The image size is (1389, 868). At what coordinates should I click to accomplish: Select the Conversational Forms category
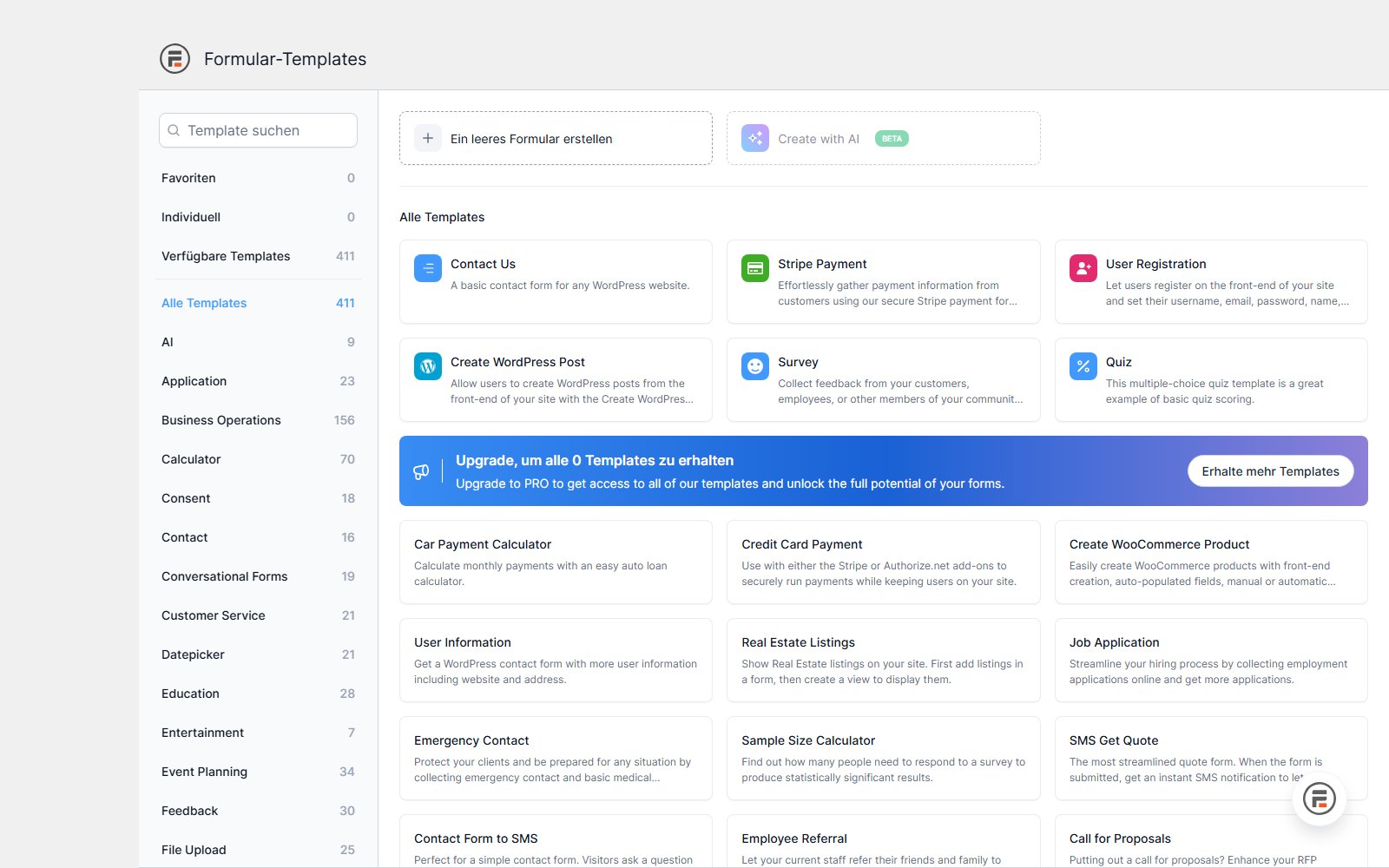258,576
